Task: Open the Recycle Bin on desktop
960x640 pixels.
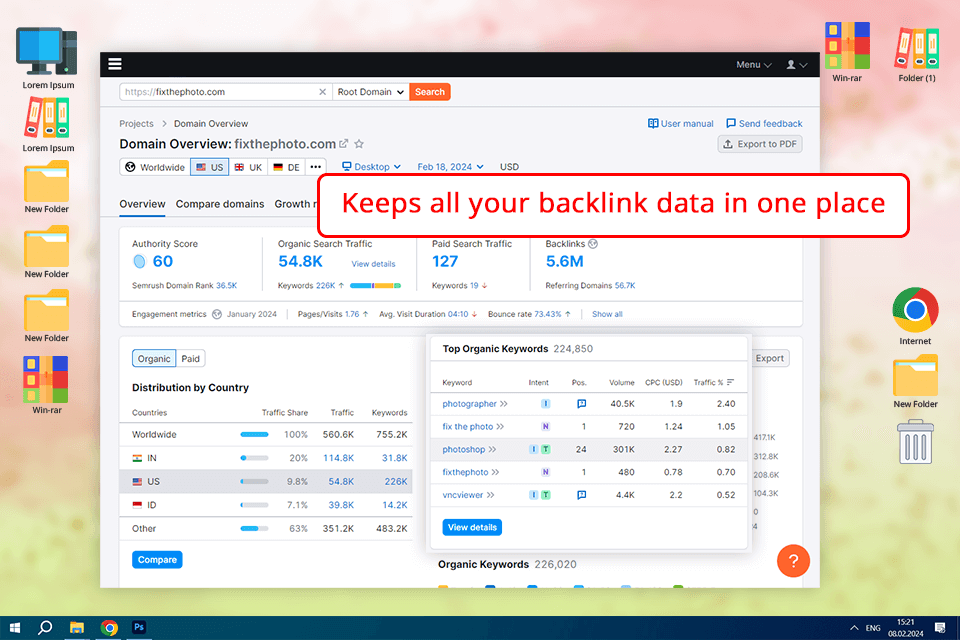Action: 915,442
